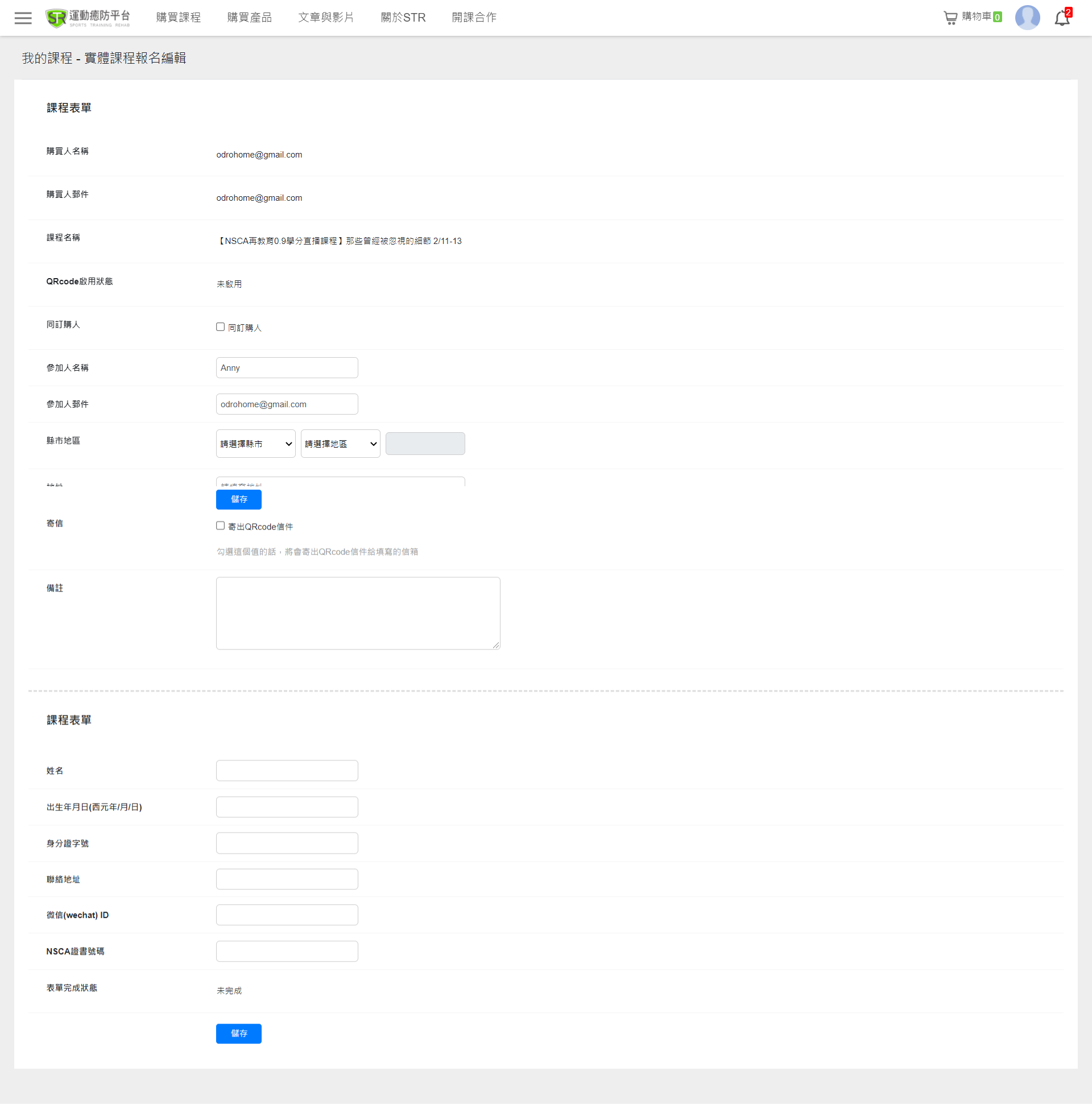Click the upper 儲存 save button
Image resolution: width=1092 pixels, height=1105 pixels.
click(x=238, y=499)
